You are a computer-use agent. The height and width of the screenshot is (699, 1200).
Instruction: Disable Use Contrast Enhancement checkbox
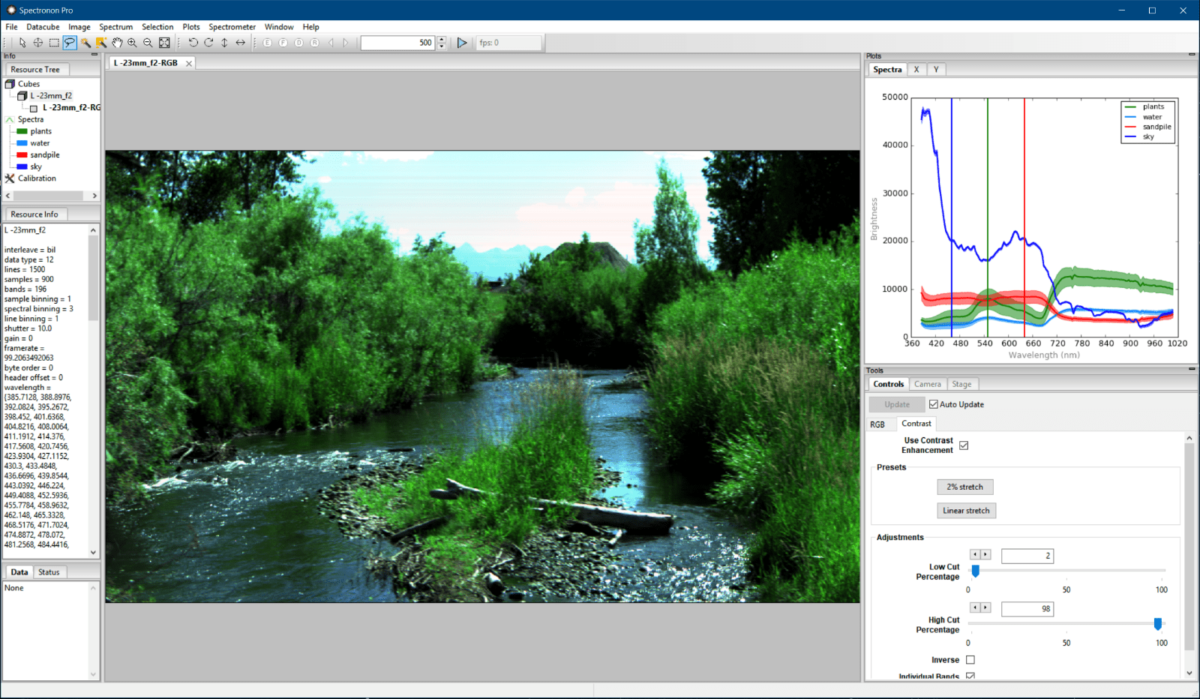coord(964,445)
